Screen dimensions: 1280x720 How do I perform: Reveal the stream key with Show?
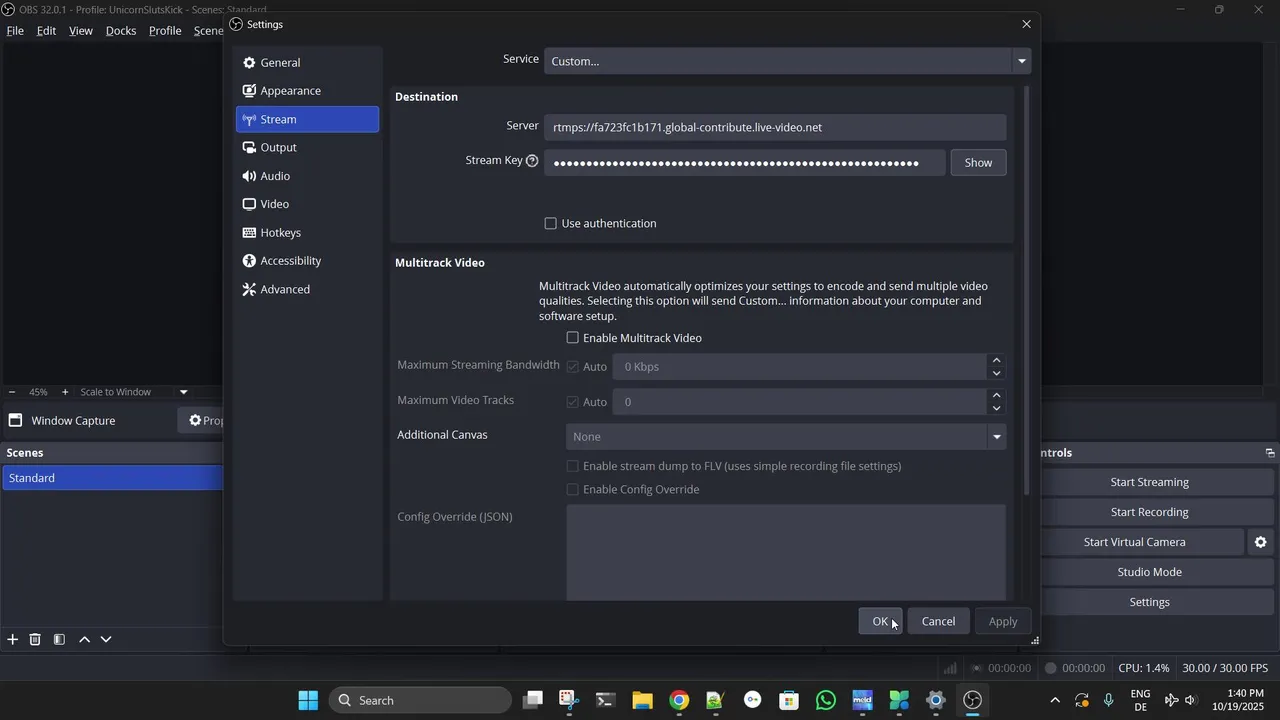[978, 163]
